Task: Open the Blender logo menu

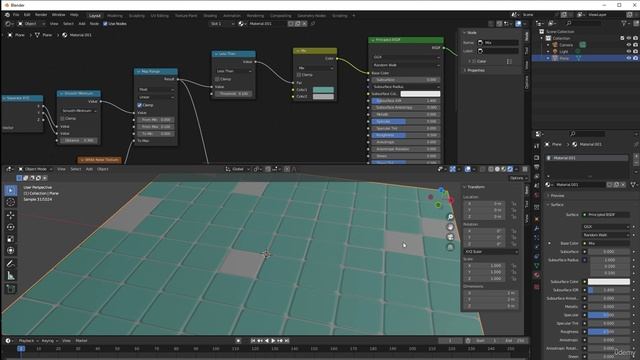Action: 7,15
